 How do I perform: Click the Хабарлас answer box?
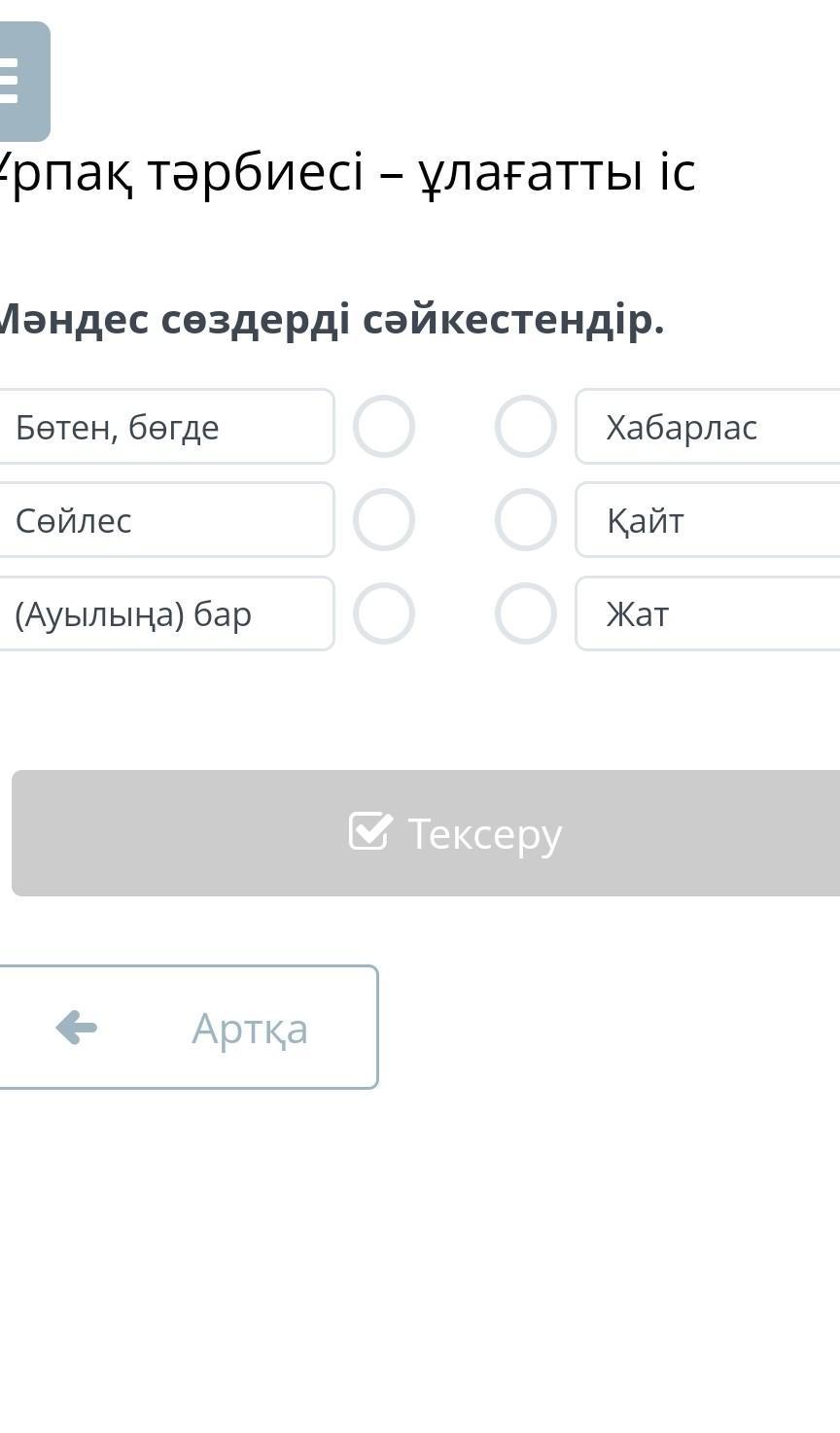point(708,427)
